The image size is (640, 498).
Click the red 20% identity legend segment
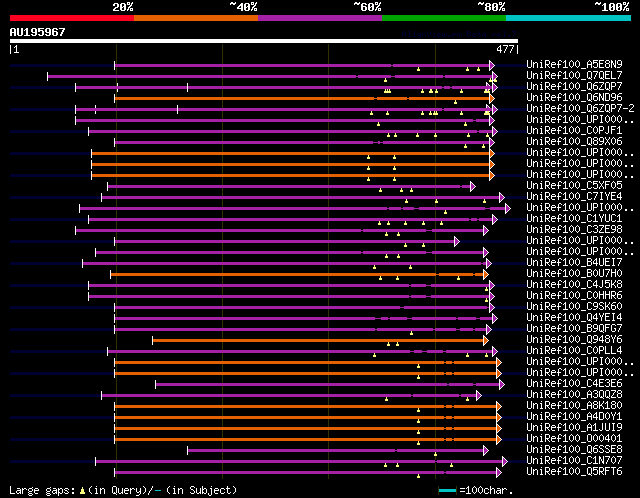coord(72,18)
